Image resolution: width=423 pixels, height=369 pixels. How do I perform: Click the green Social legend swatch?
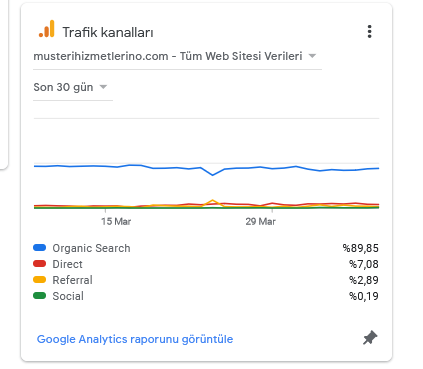pos(39,296)
